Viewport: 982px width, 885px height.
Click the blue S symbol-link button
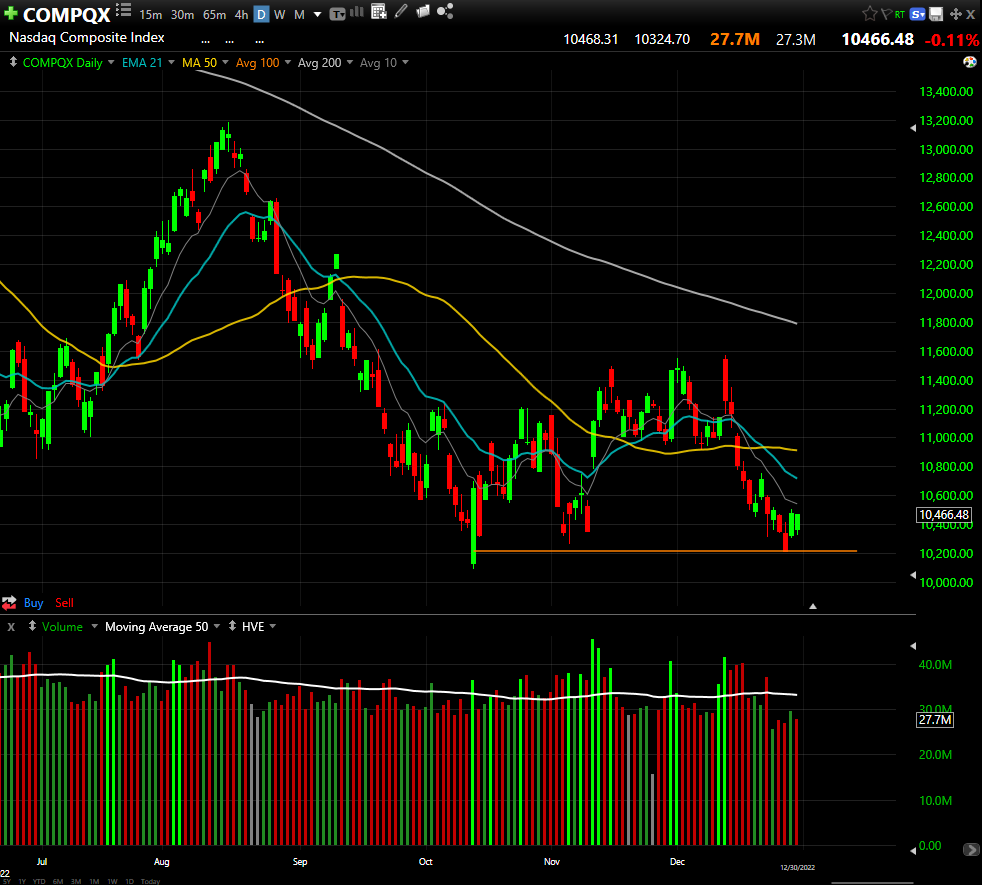(917, 14)
